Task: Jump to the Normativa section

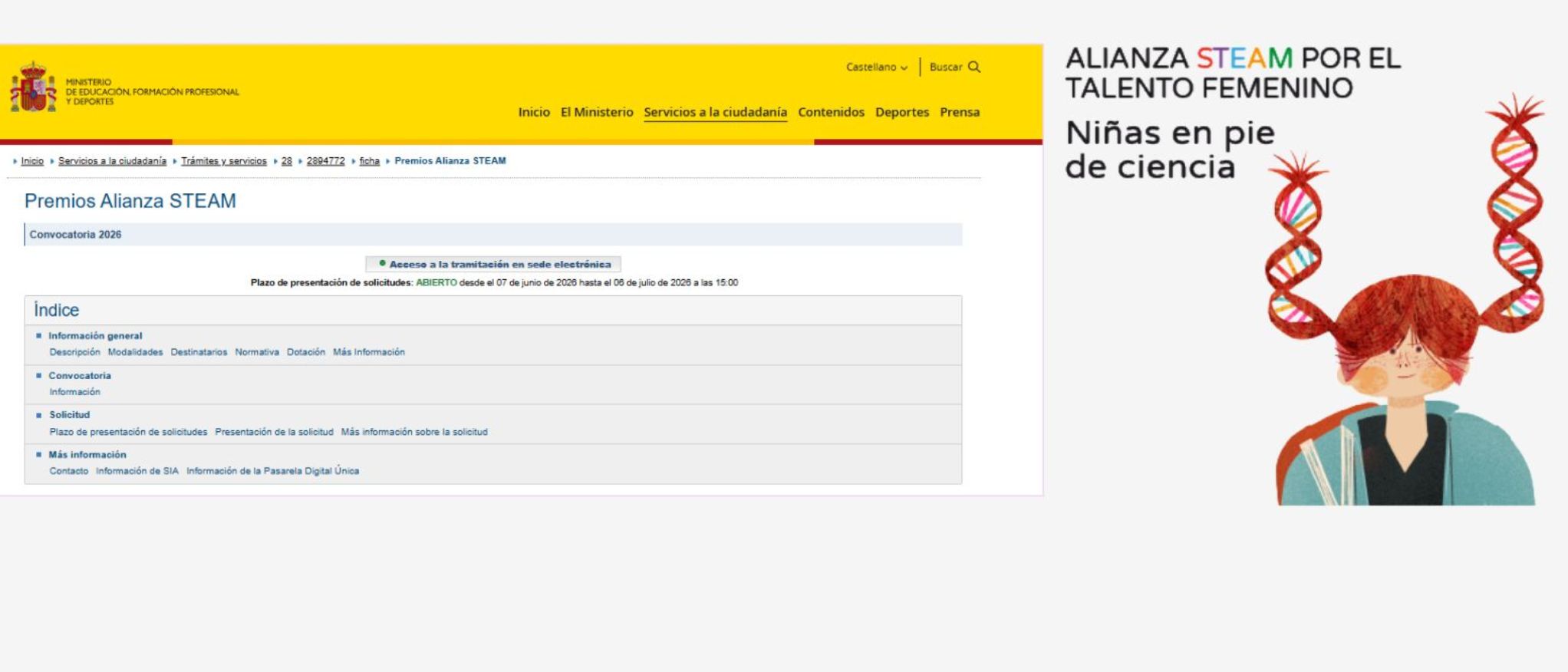Action: pos(257,352)
